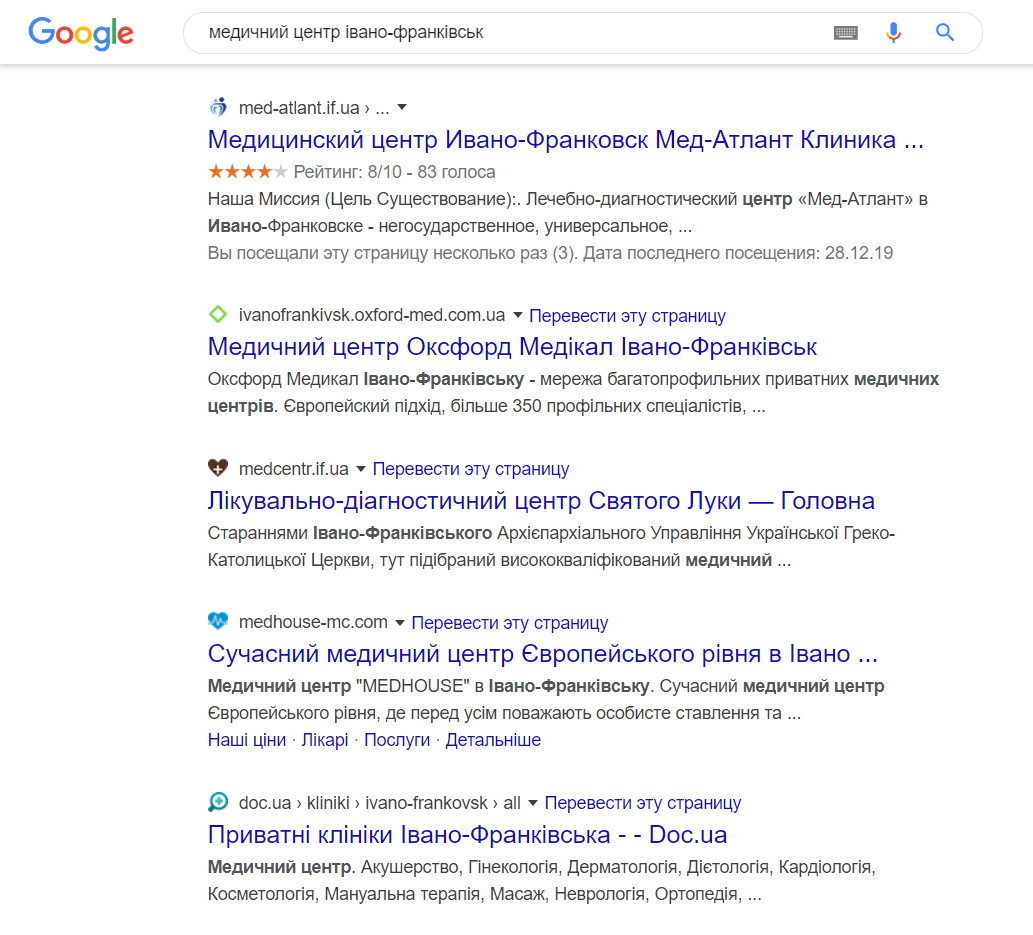Open the 'Лікарі' sitelink

click(x=325, y=740)
